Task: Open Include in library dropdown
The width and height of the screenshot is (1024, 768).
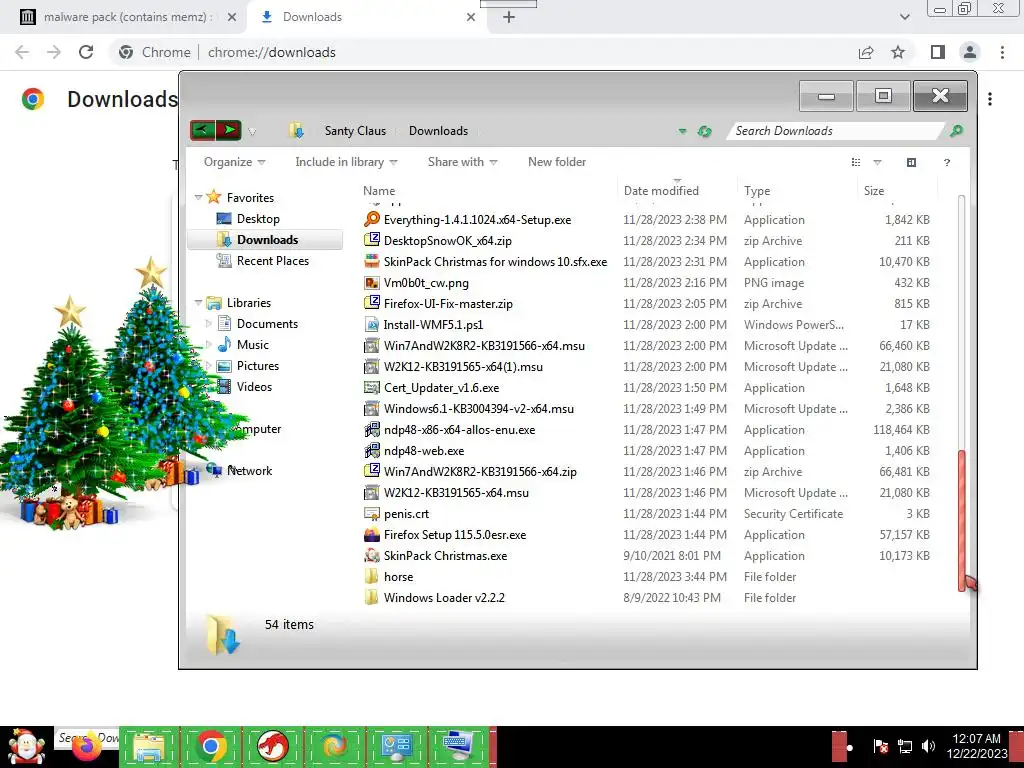Action: tap(346, 162)
